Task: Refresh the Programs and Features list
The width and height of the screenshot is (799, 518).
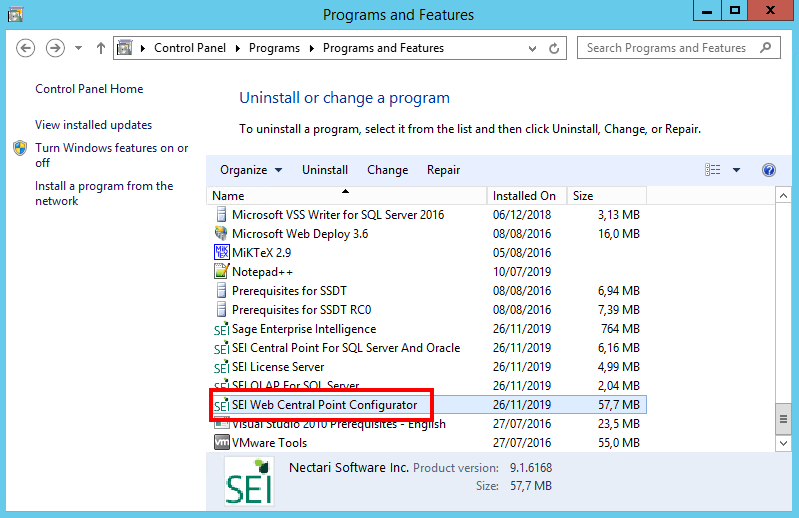Action: coord(558,48)
